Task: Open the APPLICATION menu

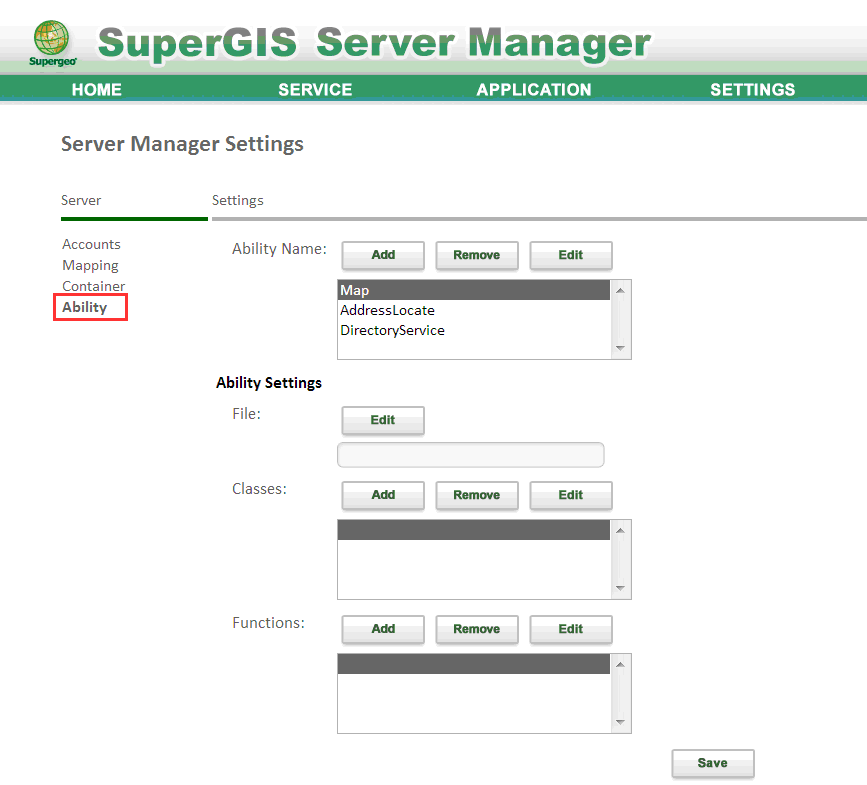Action: (x=534, y=90)
